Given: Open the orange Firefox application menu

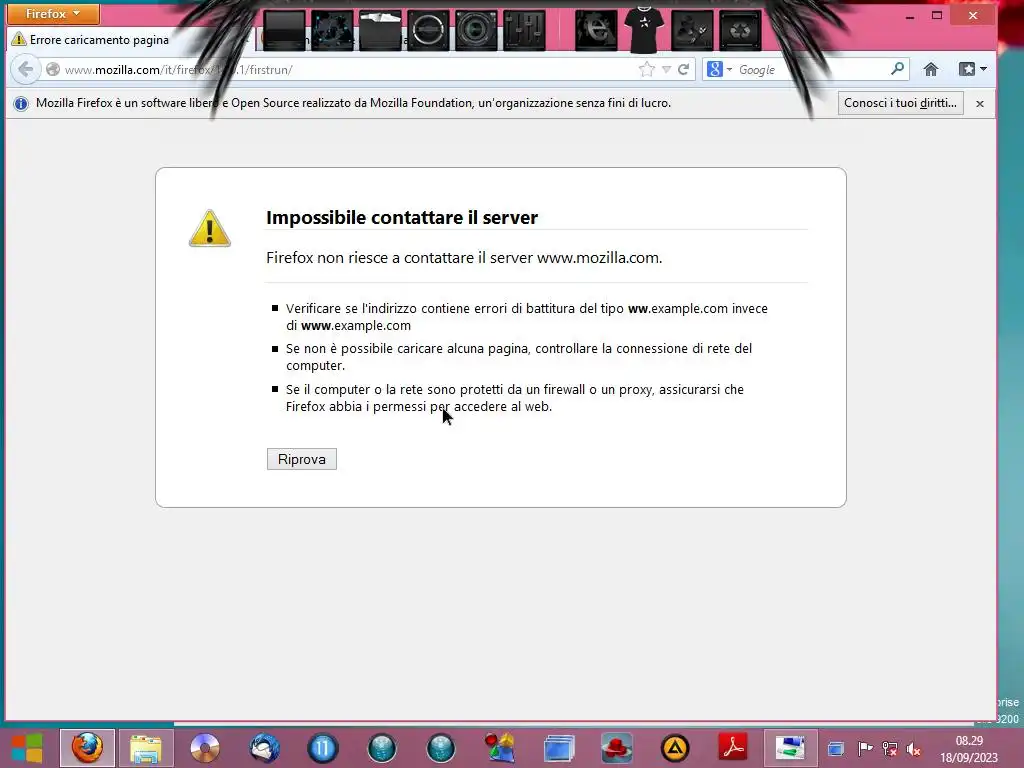Looking at the screenshot, I should [53, 13].
